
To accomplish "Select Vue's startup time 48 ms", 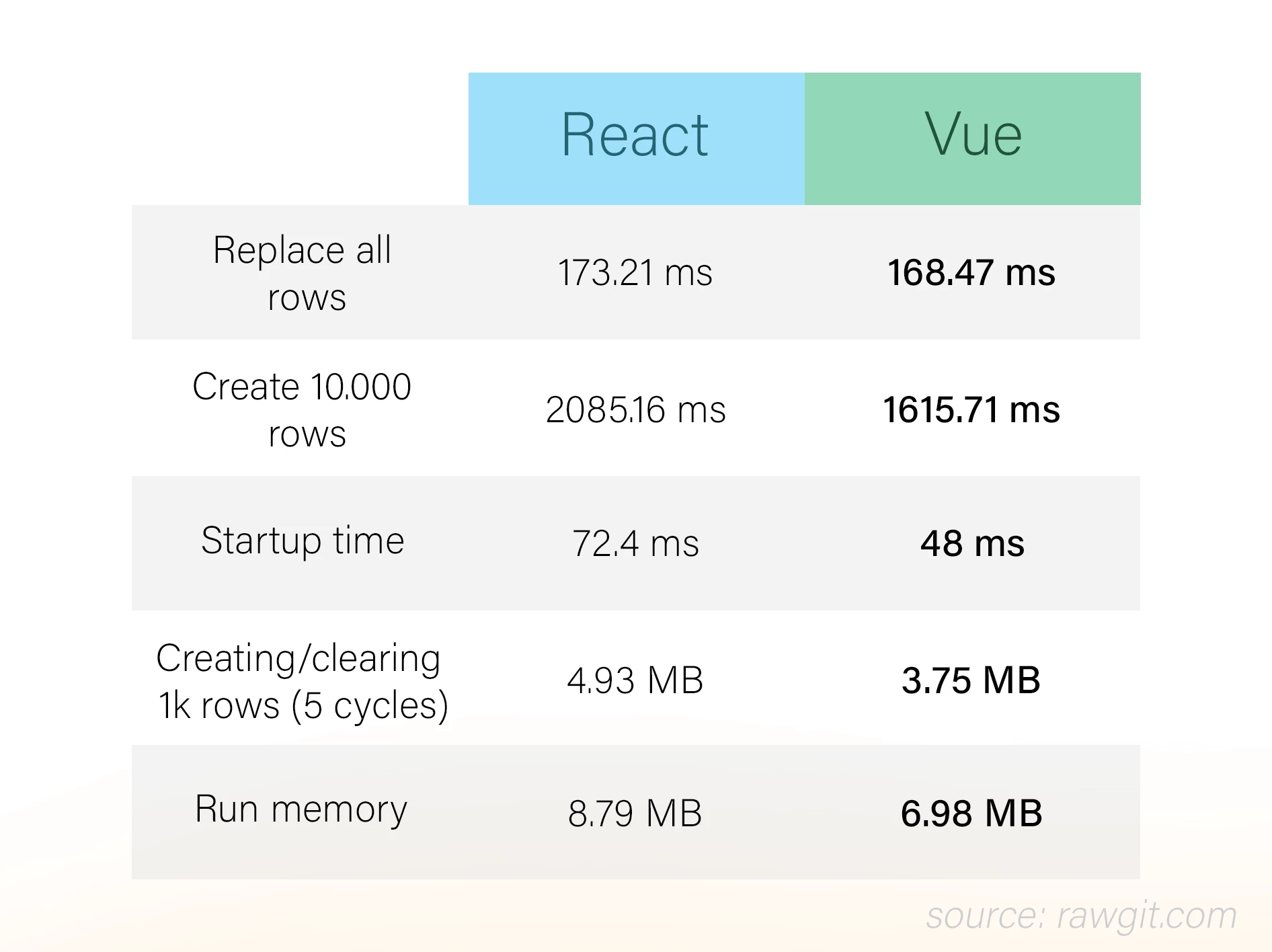I will [972, 543].
